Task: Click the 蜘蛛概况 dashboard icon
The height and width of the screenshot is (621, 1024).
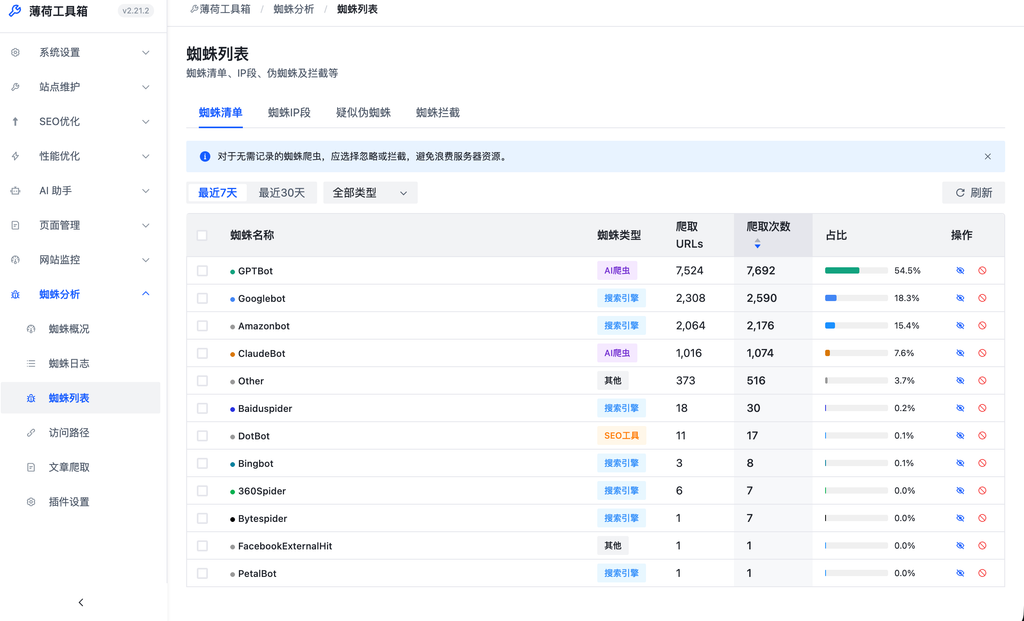Action: (x=31, y=329)
